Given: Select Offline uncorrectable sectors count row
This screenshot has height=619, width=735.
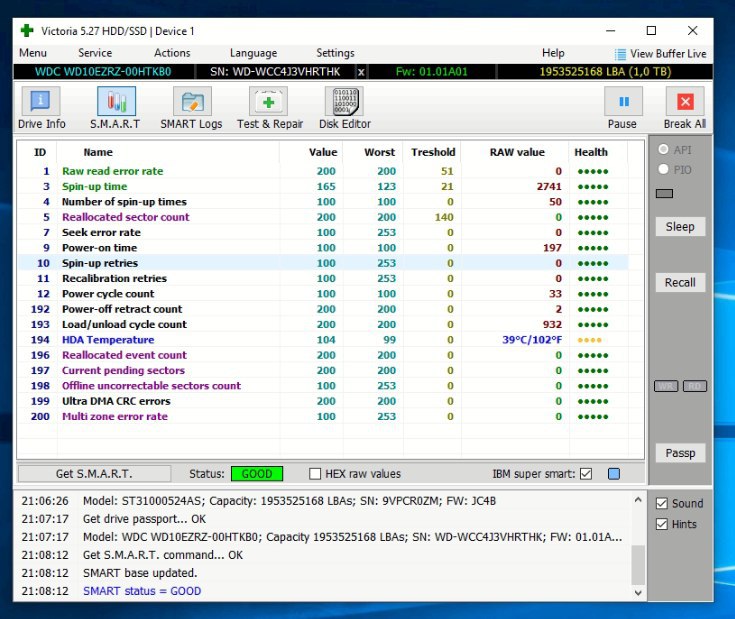Looking at the screenshot, I should point(323,386).
